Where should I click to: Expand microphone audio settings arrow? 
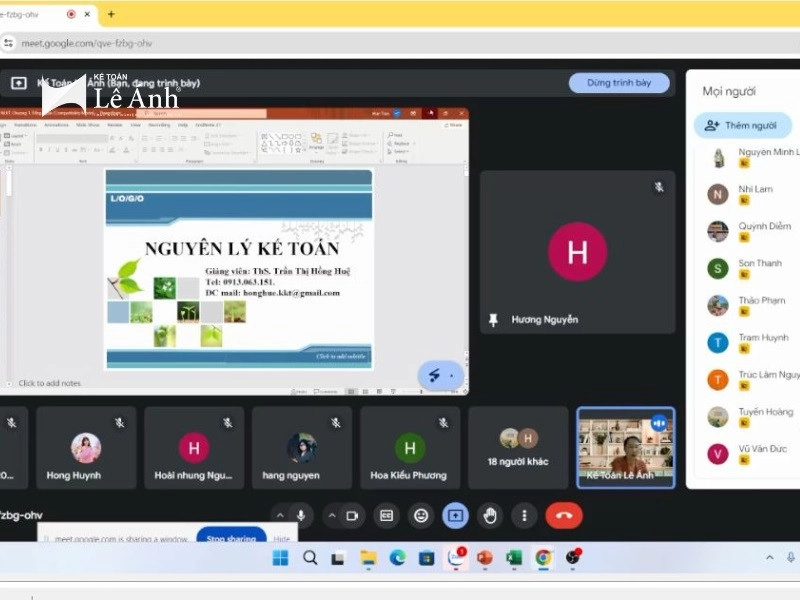click(x=279, y=515)
